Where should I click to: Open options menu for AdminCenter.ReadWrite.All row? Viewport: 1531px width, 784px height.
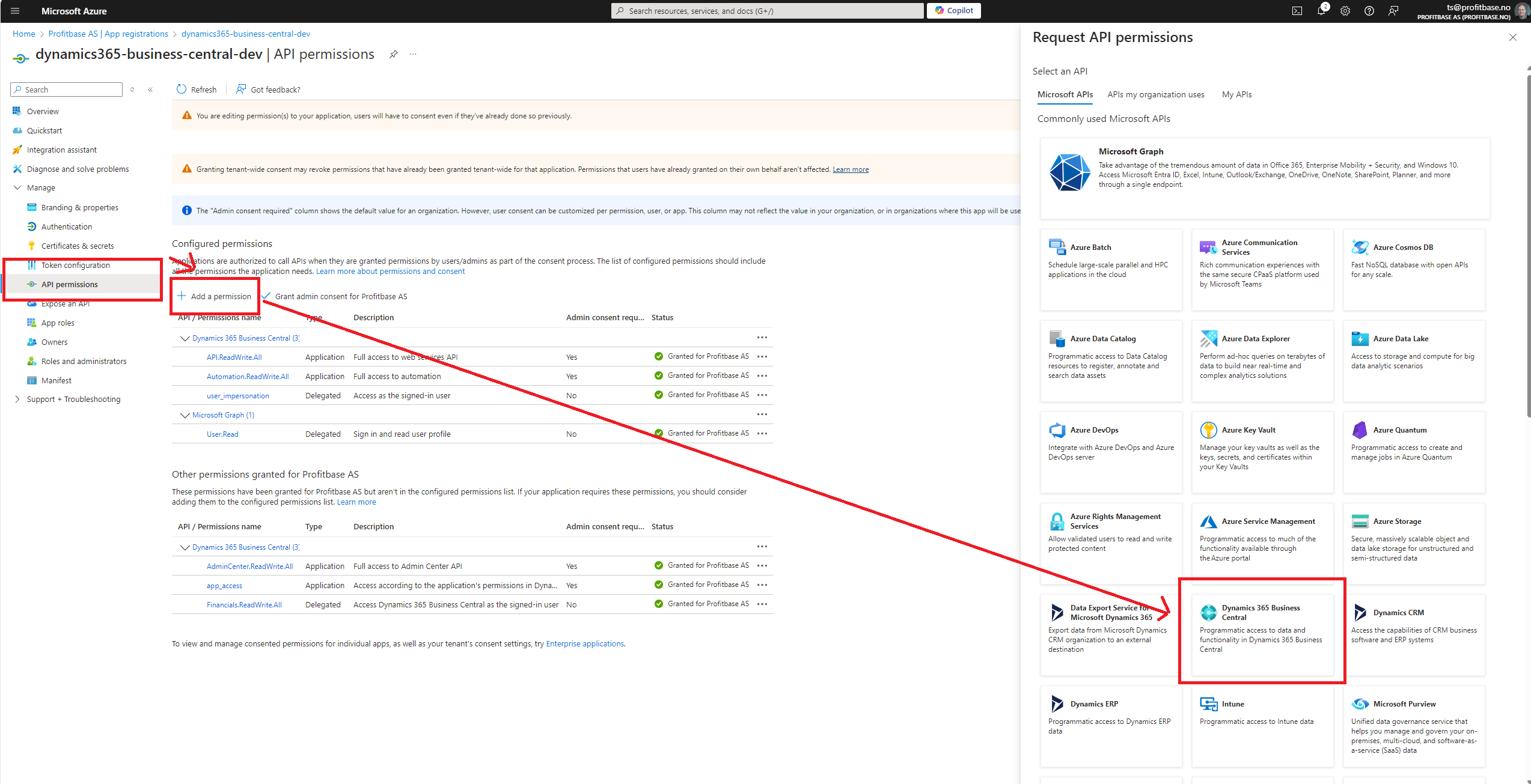pyautogui.click(x=762, y=566)
